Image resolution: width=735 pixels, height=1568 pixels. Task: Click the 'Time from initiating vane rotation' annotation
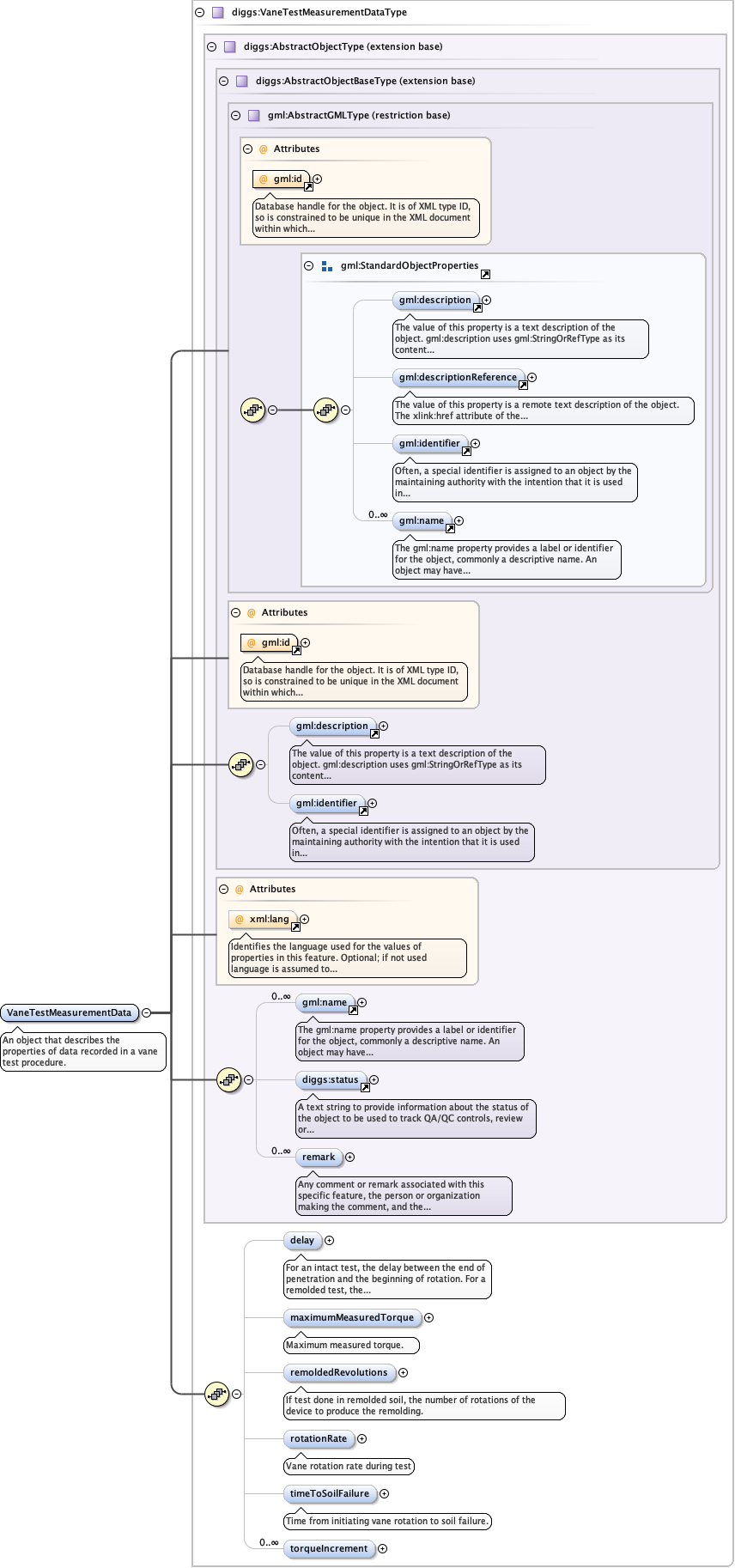click(x=387, y=1522)
